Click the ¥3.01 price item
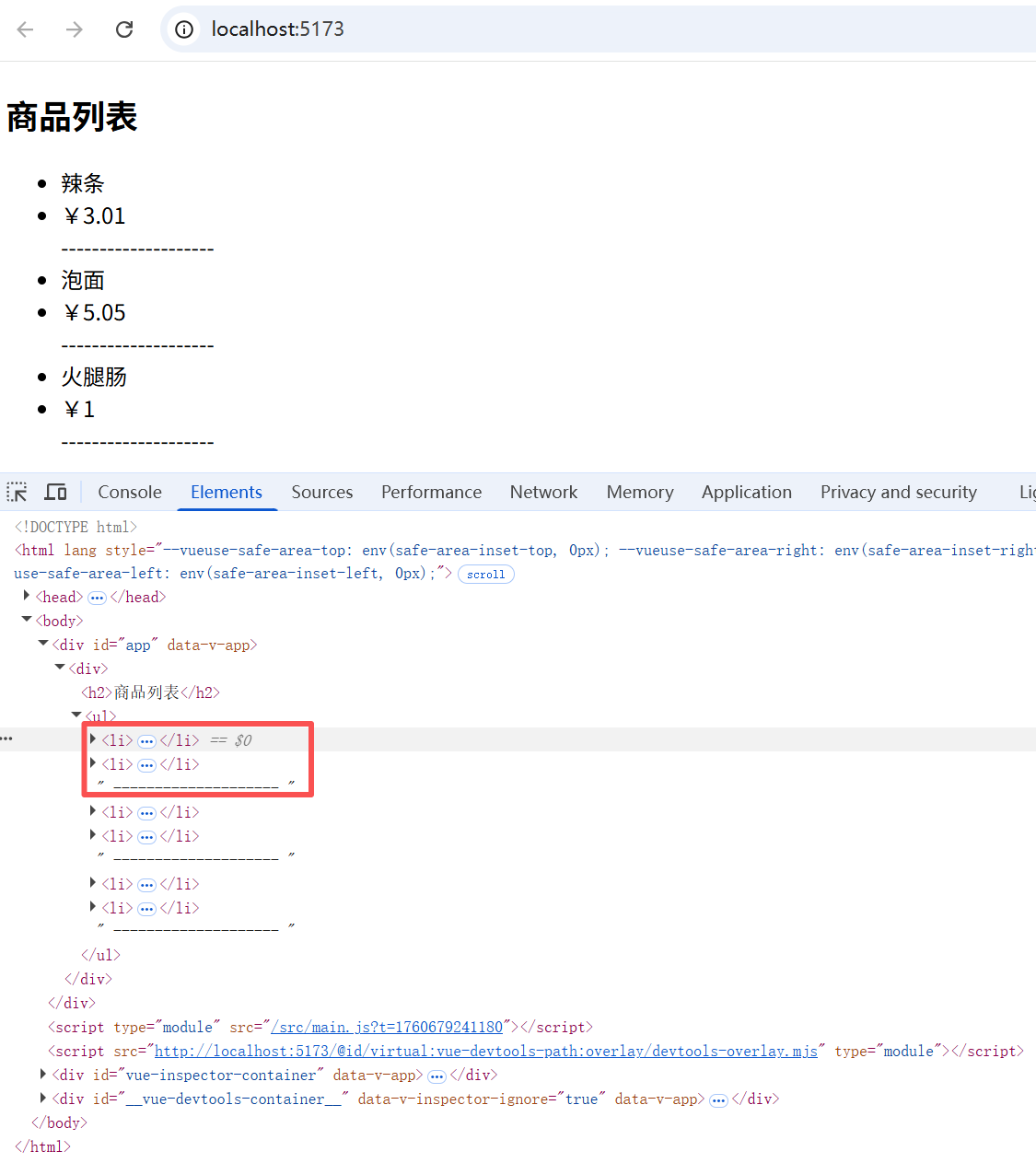The width and height of the screenshot is (1036, 1163). tap(93, 215)
